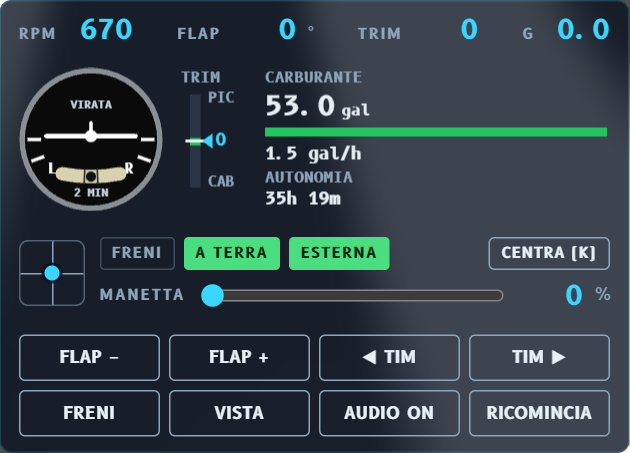This screenshot has height=453, width=630.
Task: Click the vertical TRIM indicator bar
Action: tap(195, 141)
